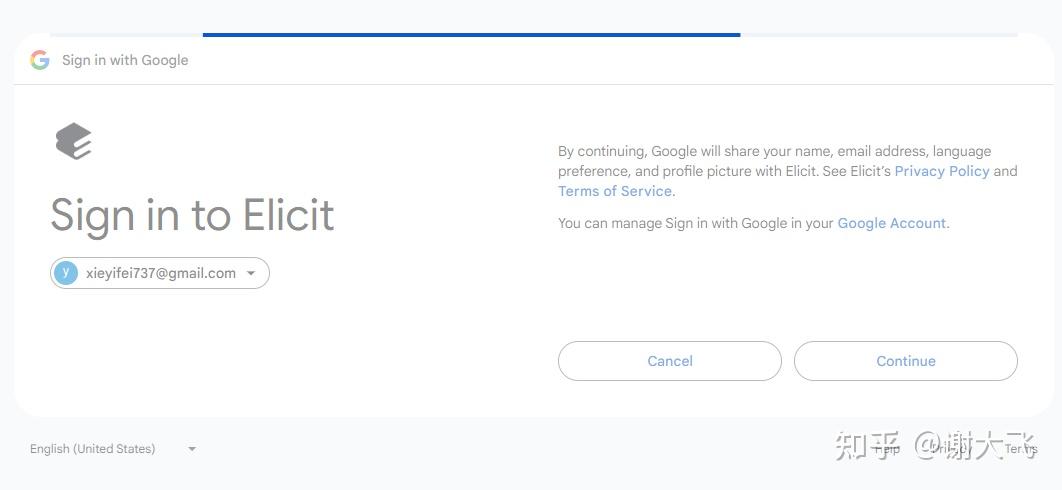Viewport: 1062px width, 490px height.
Task: Open Elicit's Terms of Service link
Action: [615, 191]
